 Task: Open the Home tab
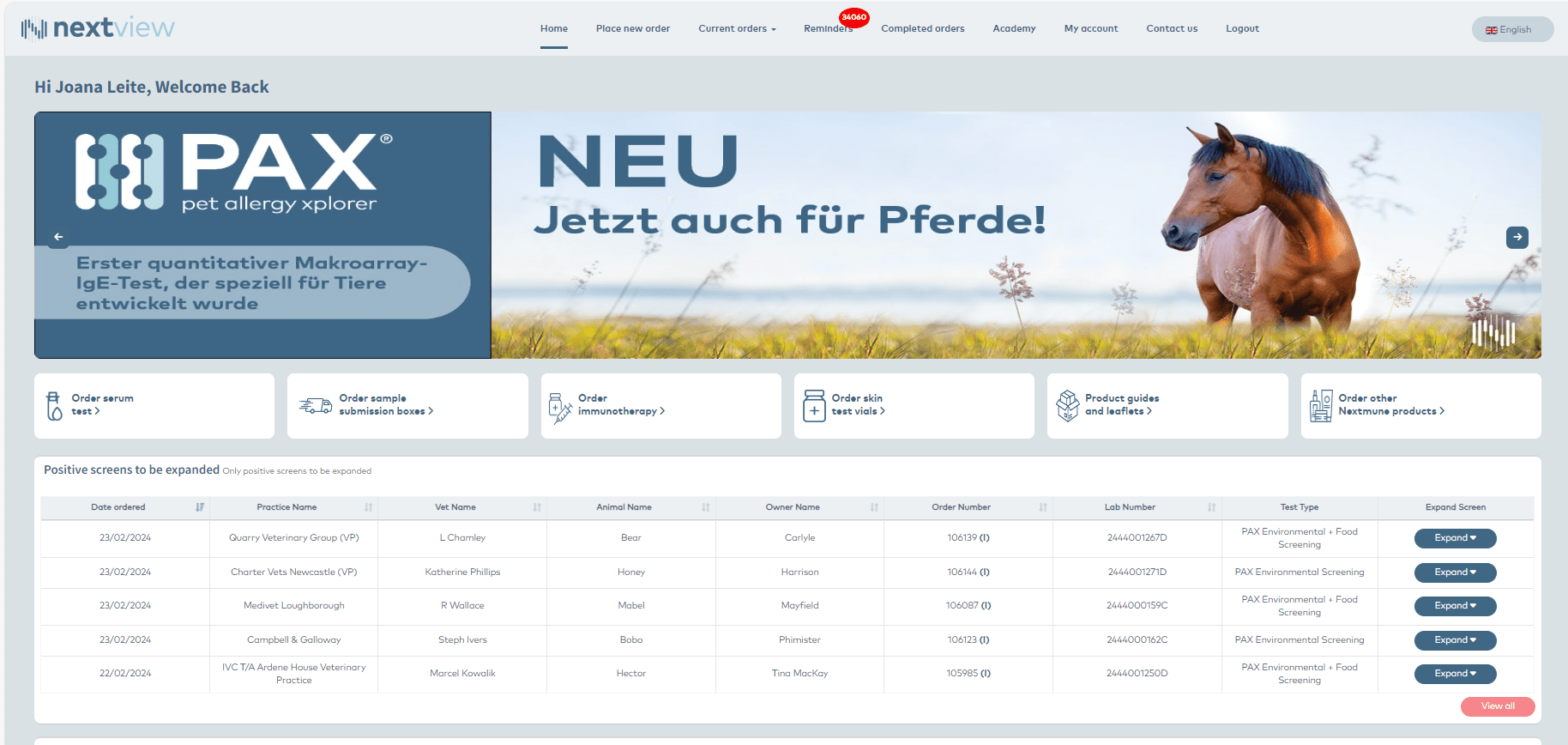pyautogui.click(x=554, y=28)
